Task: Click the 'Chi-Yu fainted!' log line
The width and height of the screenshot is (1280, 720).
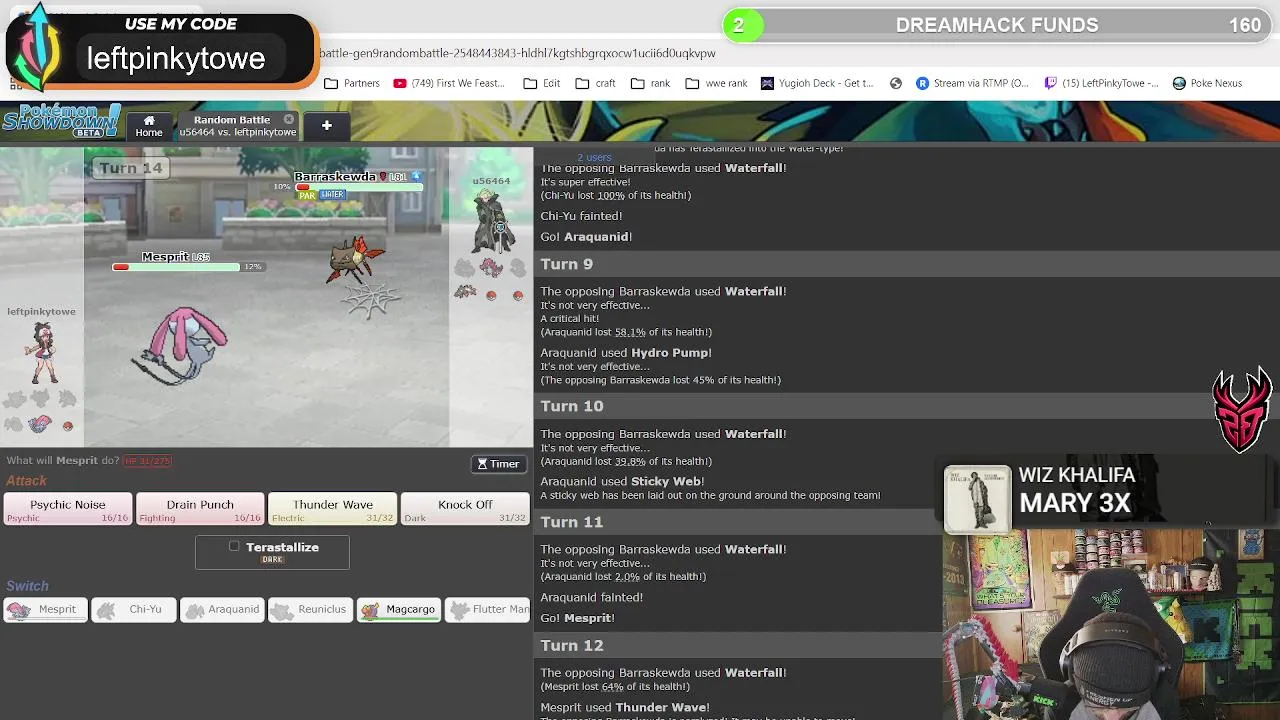Action: 581,216
